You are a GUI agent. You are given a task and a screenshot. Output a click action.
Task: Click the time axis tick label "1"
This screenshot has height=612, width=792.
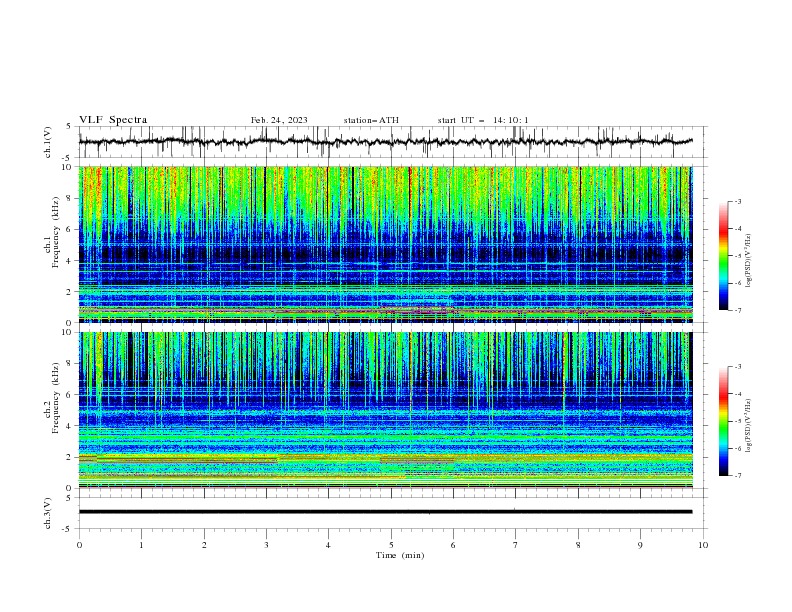(141, 545)
